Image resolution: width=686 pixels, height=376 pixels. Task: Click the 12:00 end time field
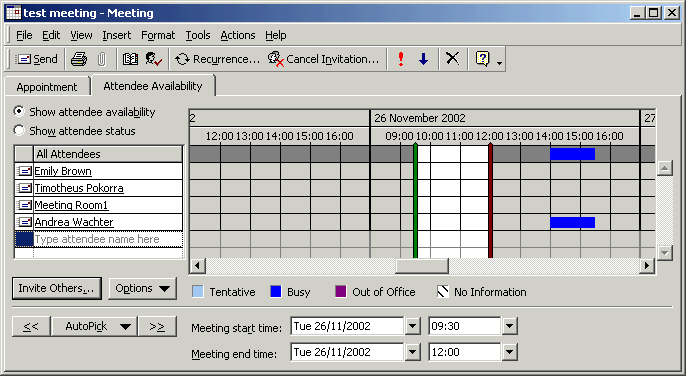465,352
